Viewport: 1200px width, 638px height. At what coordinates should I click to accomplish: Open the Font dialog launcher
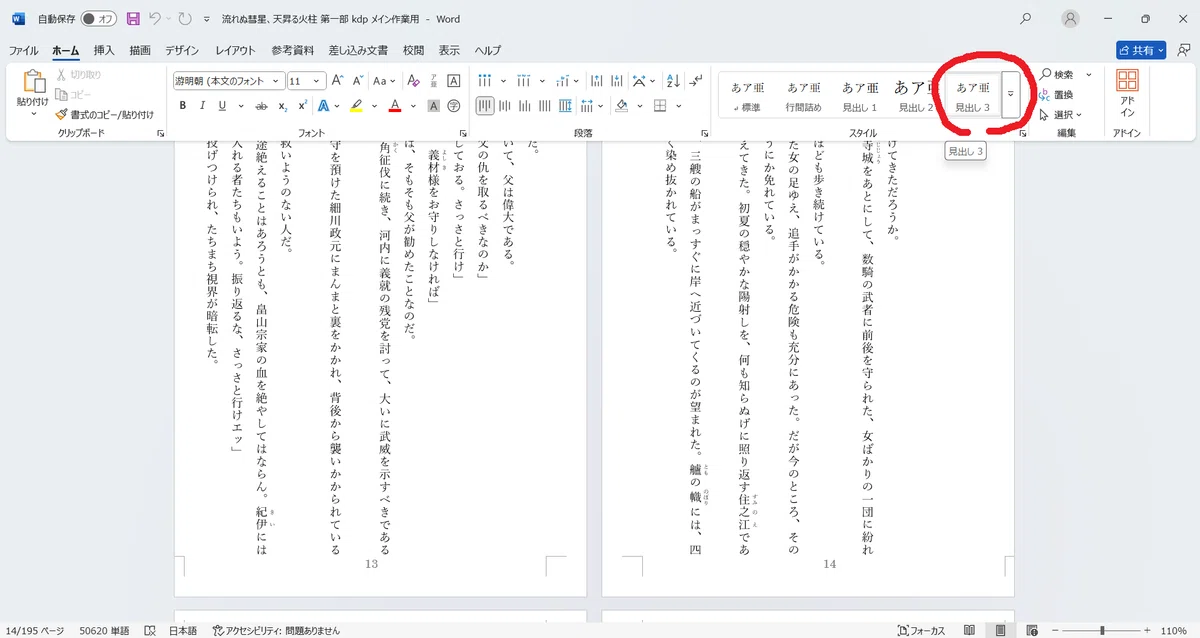pyautogui.click(x=462, y=133)
